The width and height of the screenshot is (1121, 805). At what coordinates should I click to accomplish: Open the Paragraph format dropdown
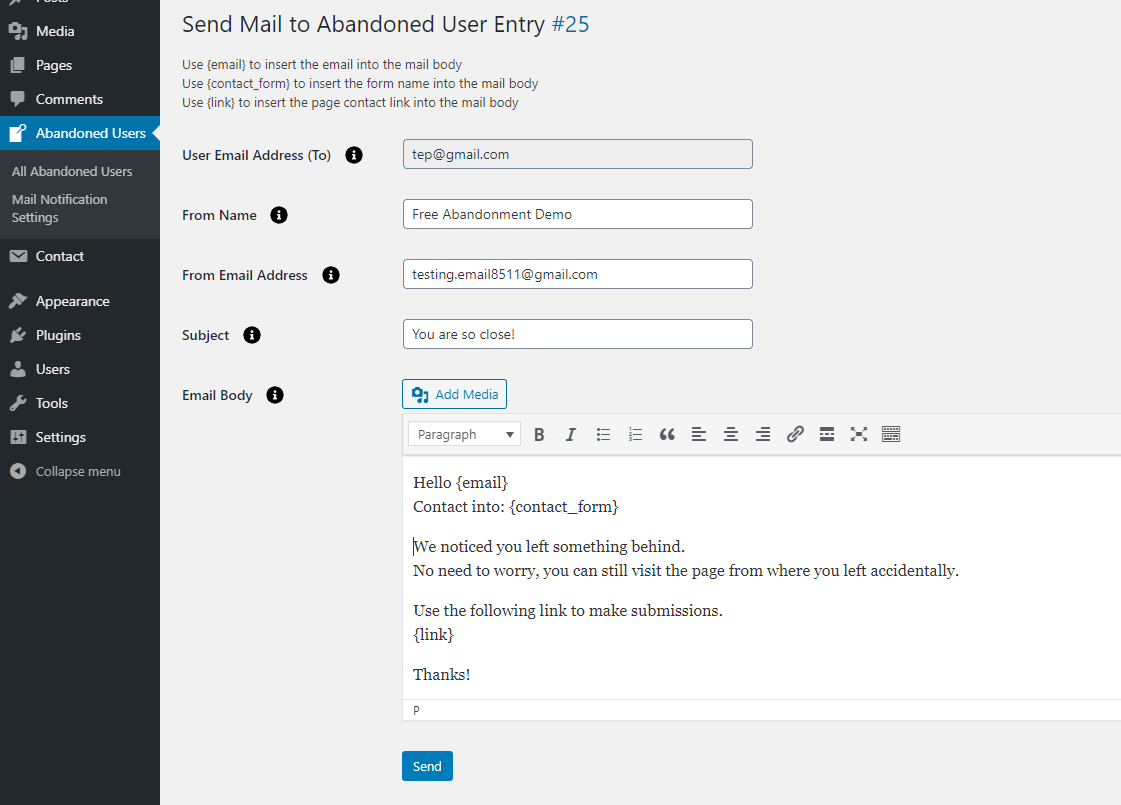(464, 434)
